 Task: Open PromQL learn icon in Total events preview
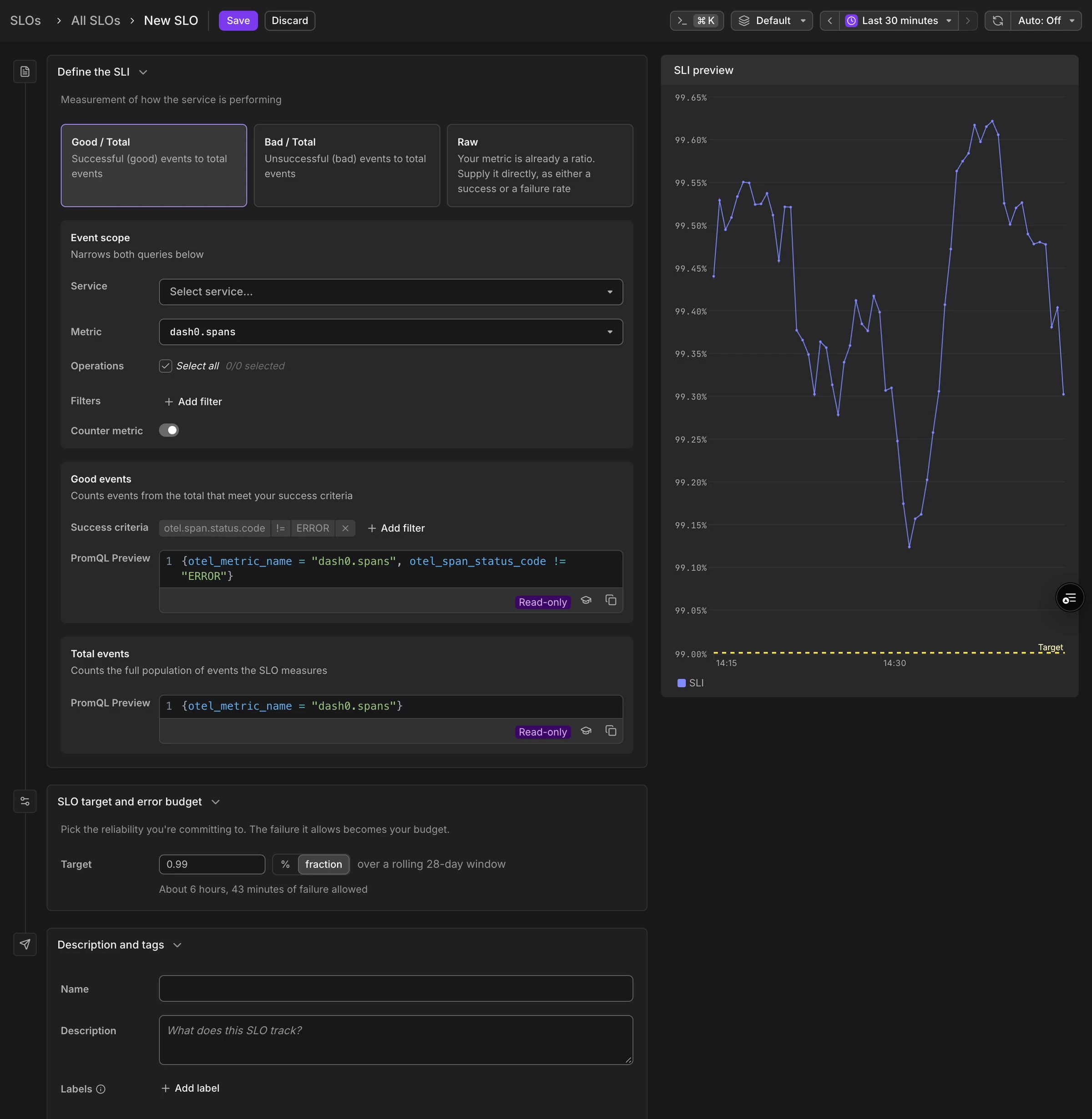[586, 731]
